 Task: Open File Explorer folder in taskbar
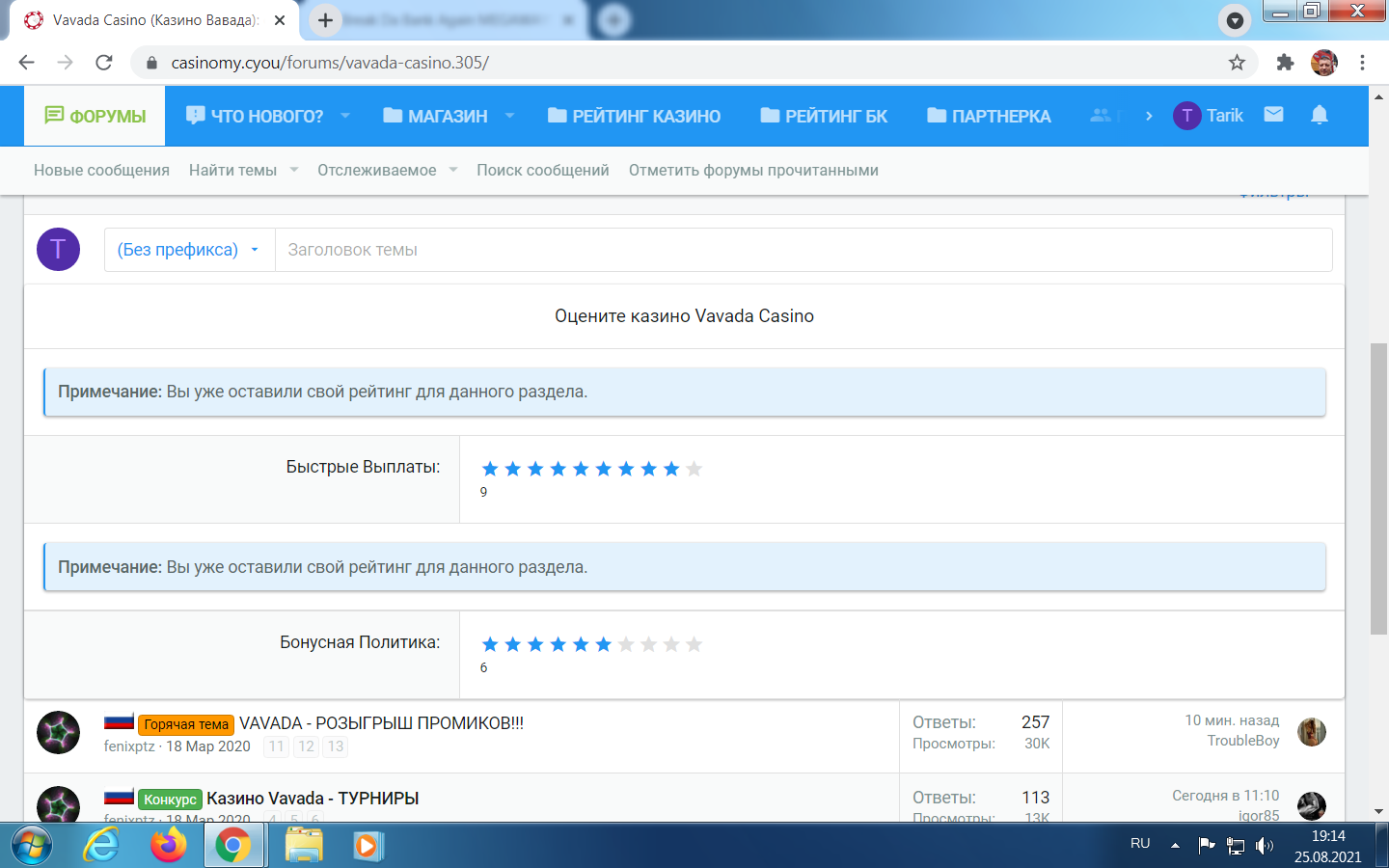304,846
